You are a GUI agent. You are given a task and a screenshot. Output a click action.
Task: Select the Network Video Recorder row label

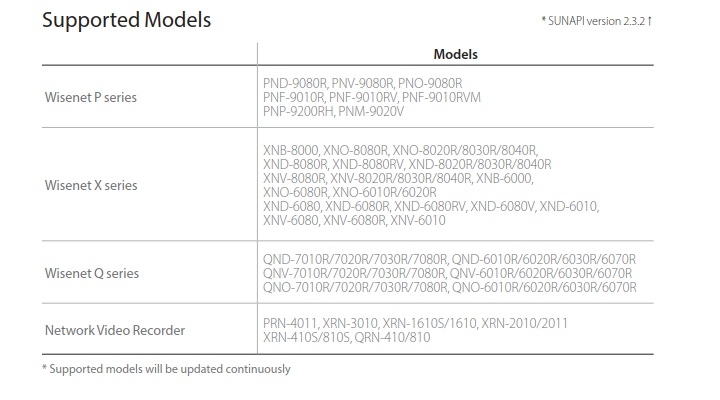pyautogui.click(x=113, y=330)
